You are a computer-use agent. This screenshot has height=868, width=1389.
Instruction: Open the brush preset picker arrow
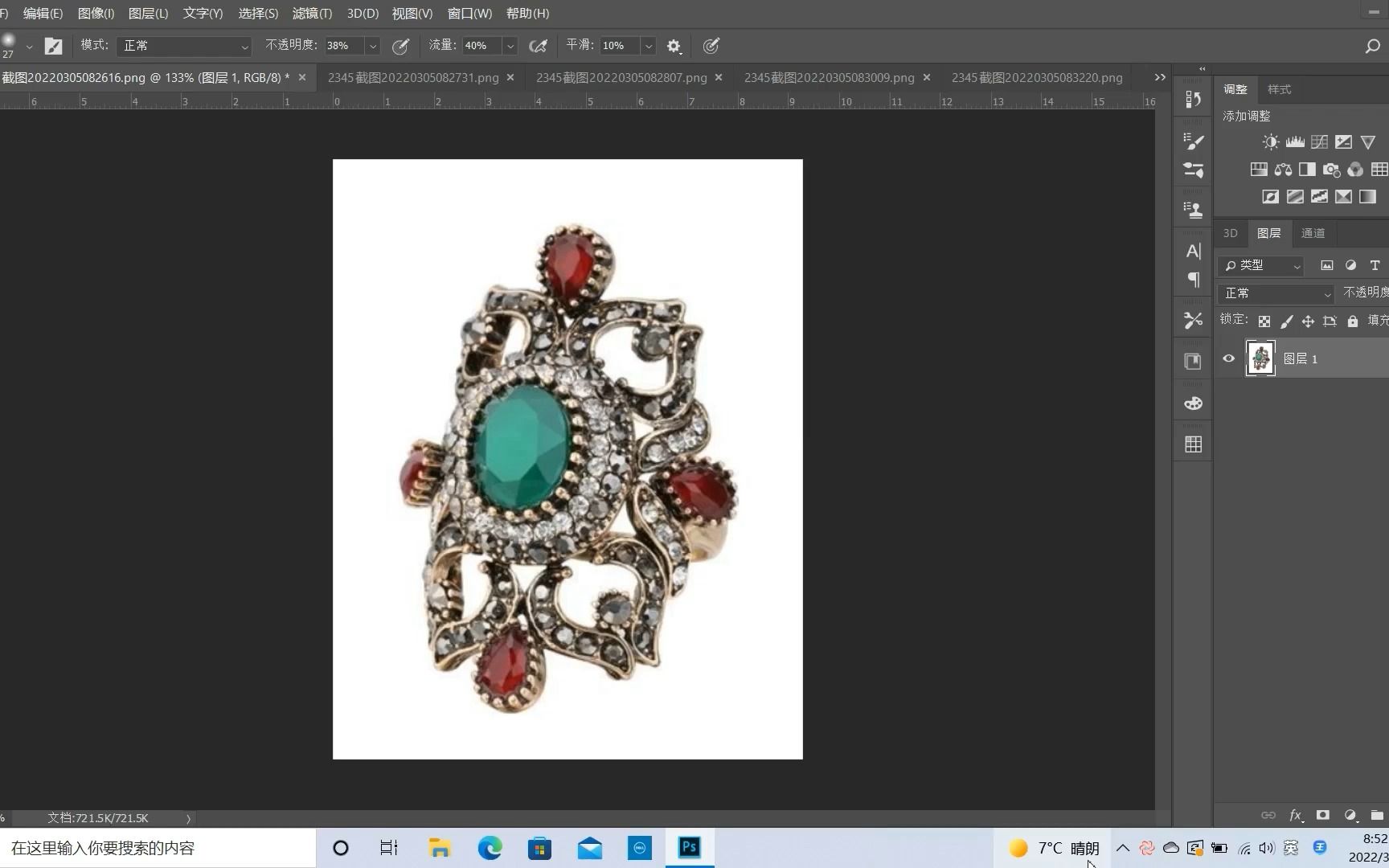pos(29,47)
